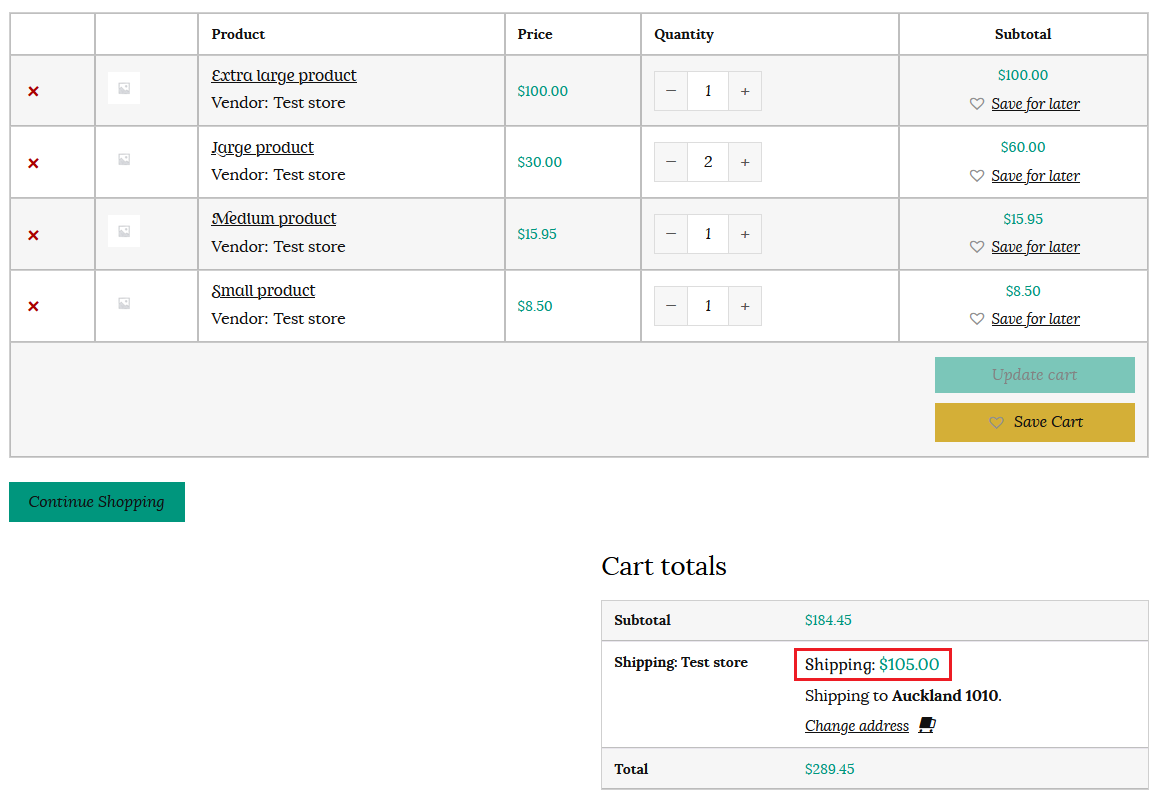This screenshot has width=1160, height=792.
Task: Click cart total $289.45
Action: [x=829, y=769]
